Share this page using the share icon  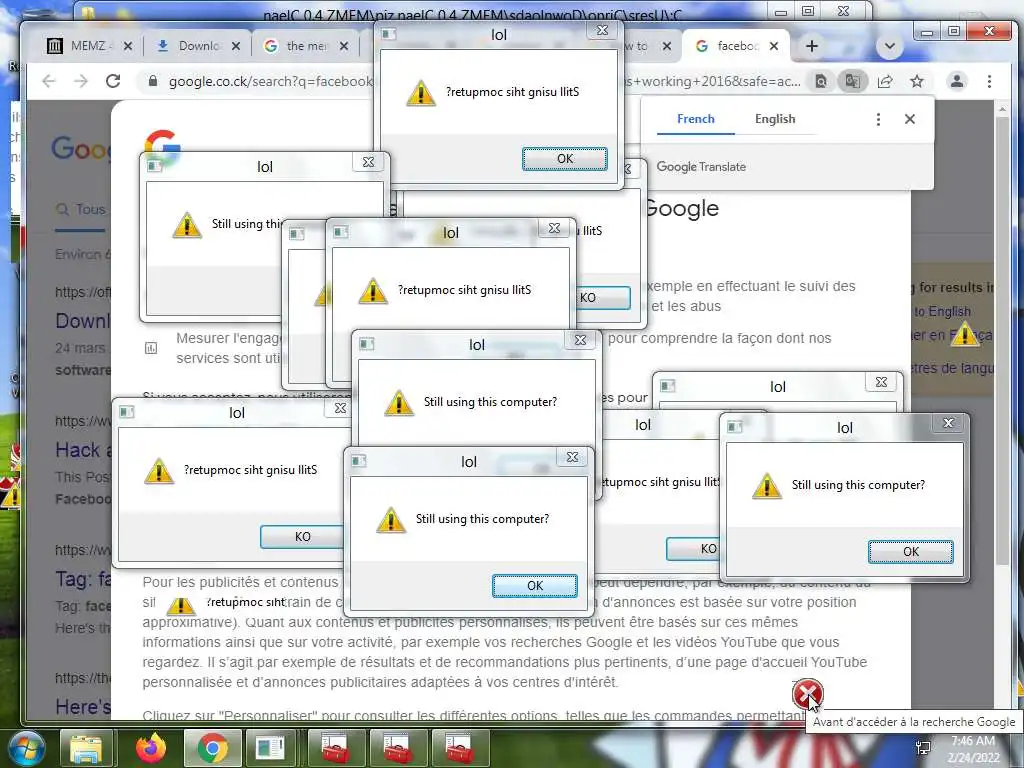pyautogui.click(x=885, y=81)
